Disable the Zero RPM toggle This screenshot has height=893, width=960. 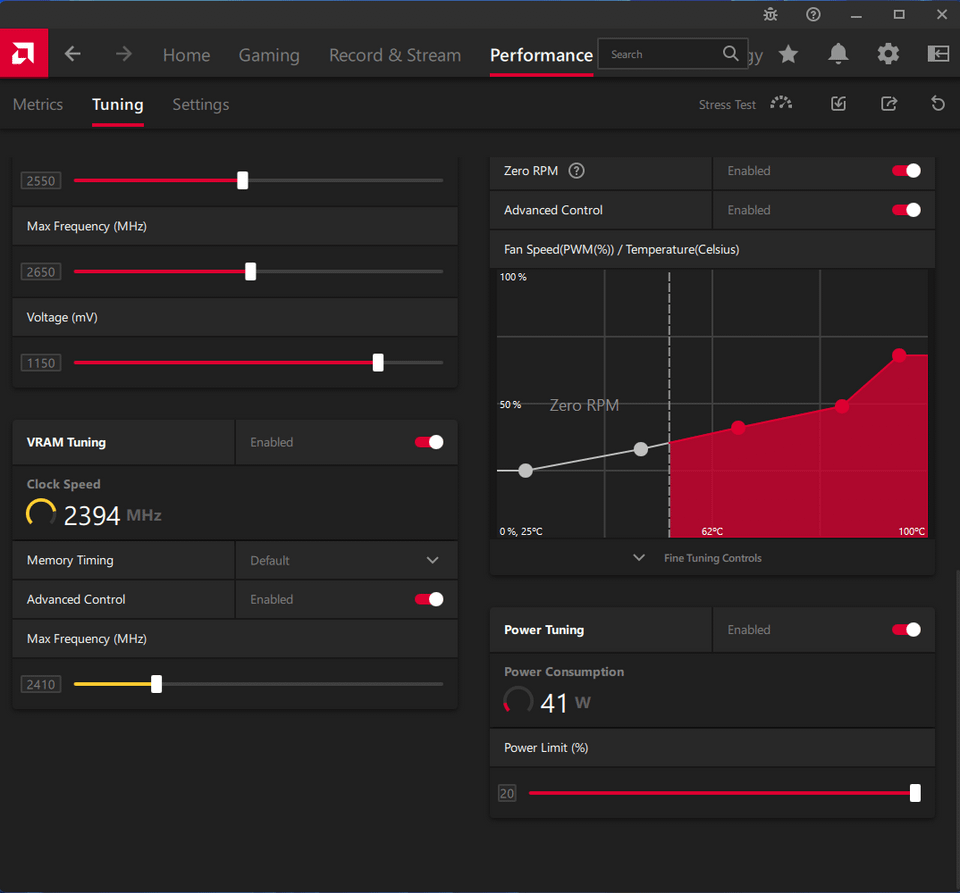[x=906, y=171]
